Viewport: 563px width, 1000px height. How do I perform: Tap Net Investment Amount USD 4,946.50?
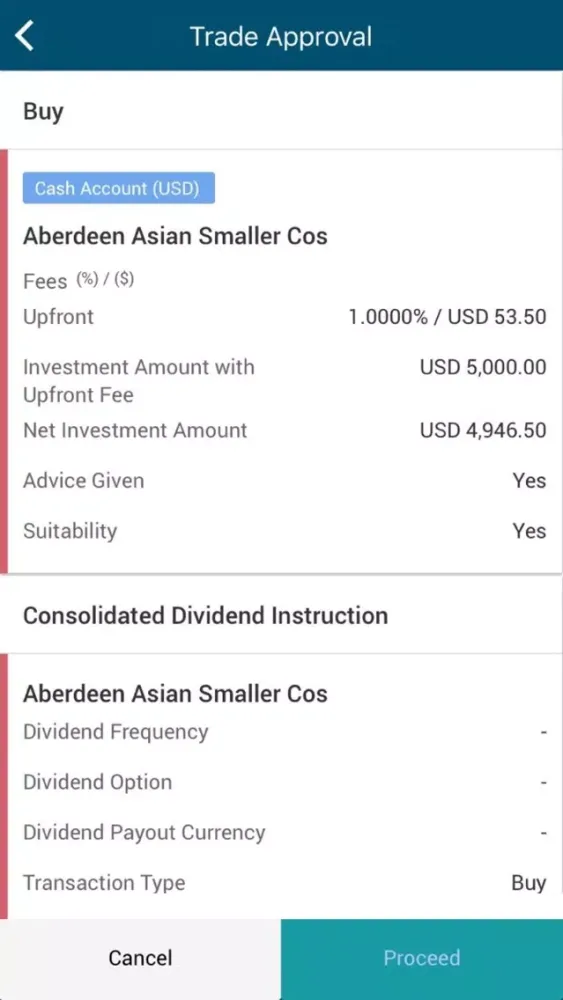[x=483, y=430]
